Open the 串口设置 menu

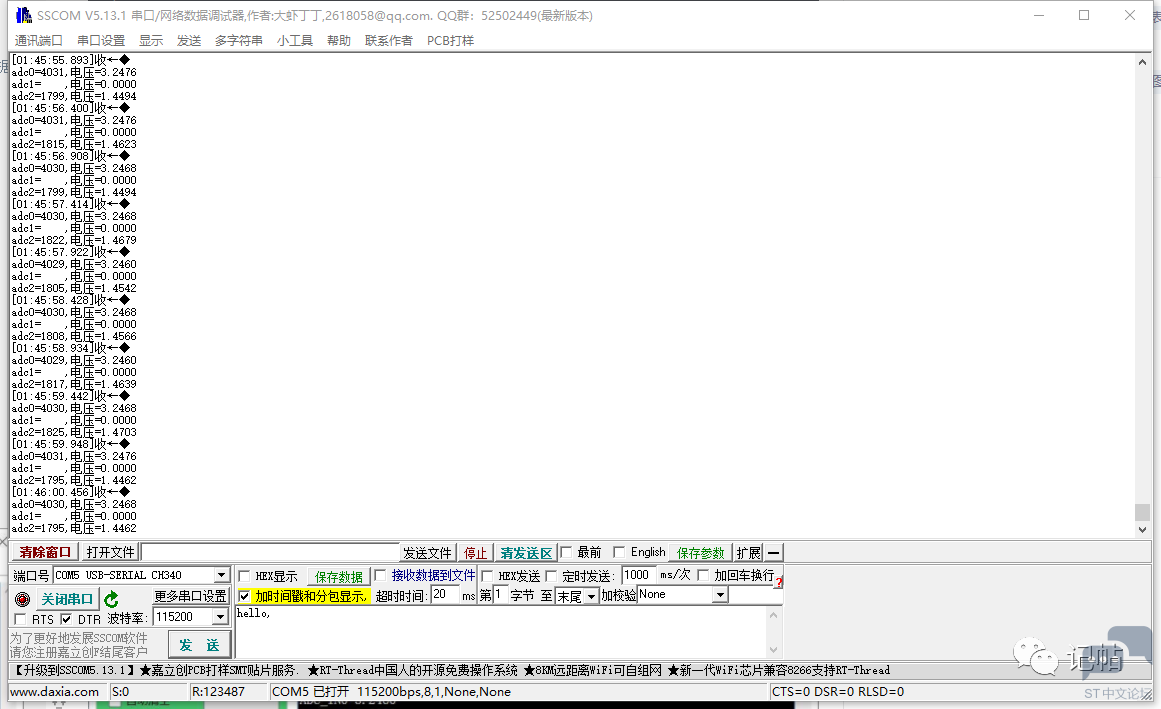101,41
